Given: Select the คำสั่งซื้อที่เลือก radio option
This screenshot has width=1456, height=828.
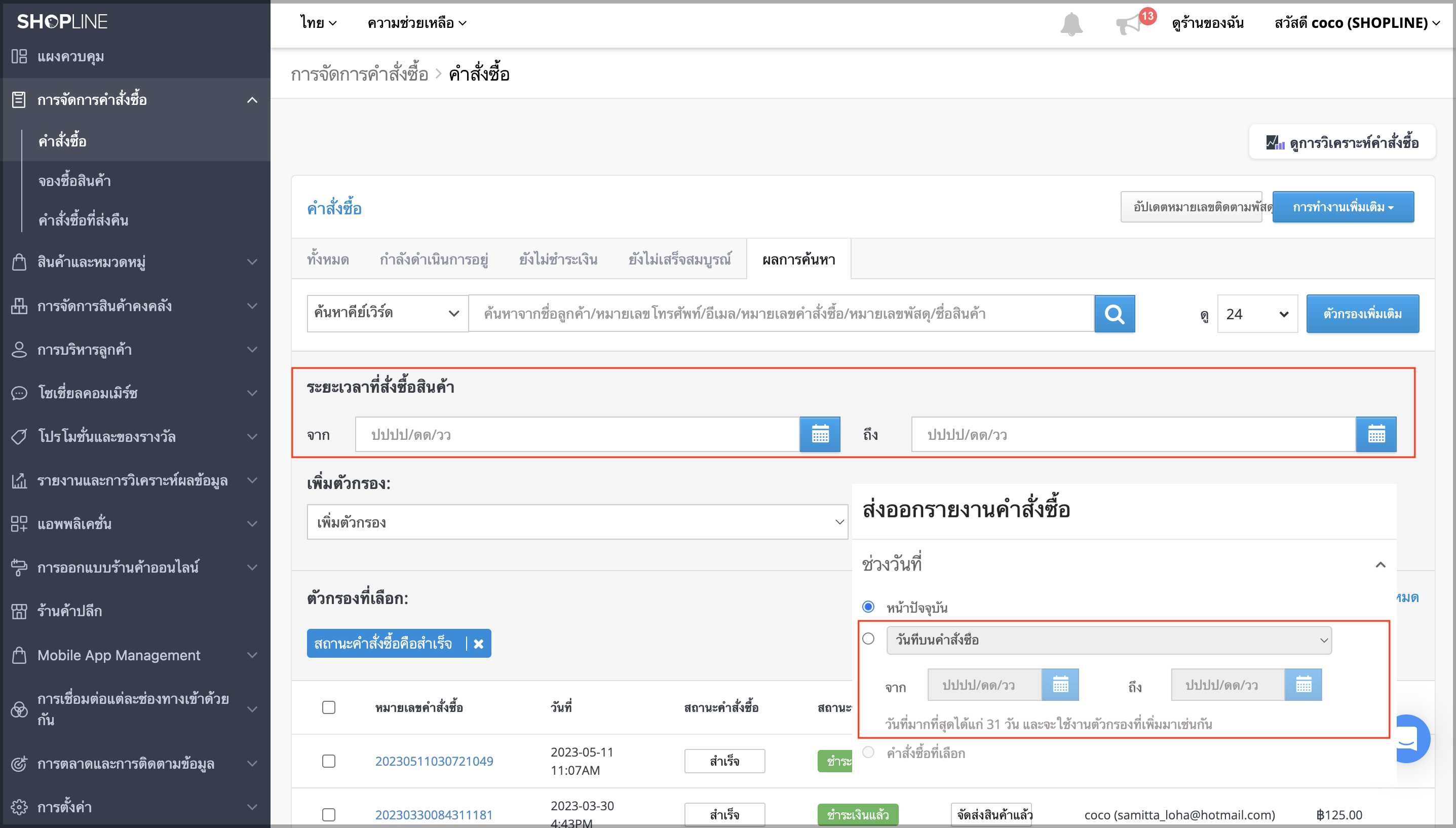Looking at the screenshot, I should click(868, 752).
